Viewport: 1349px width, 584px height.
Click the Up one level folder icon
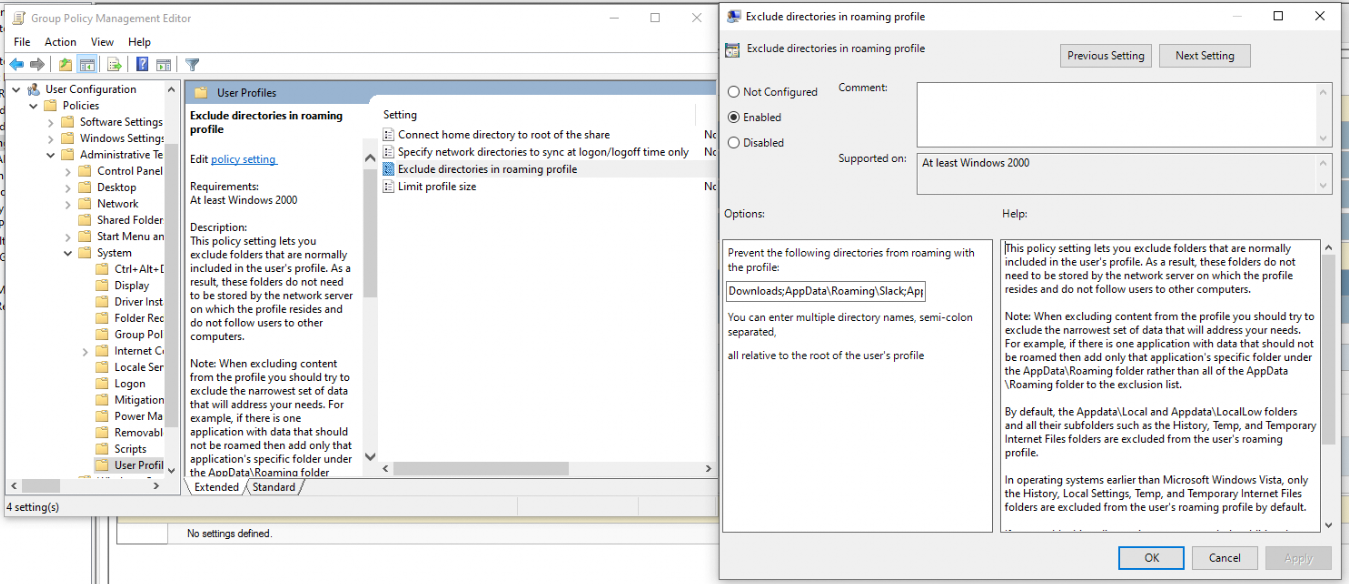tap(65, 63)
